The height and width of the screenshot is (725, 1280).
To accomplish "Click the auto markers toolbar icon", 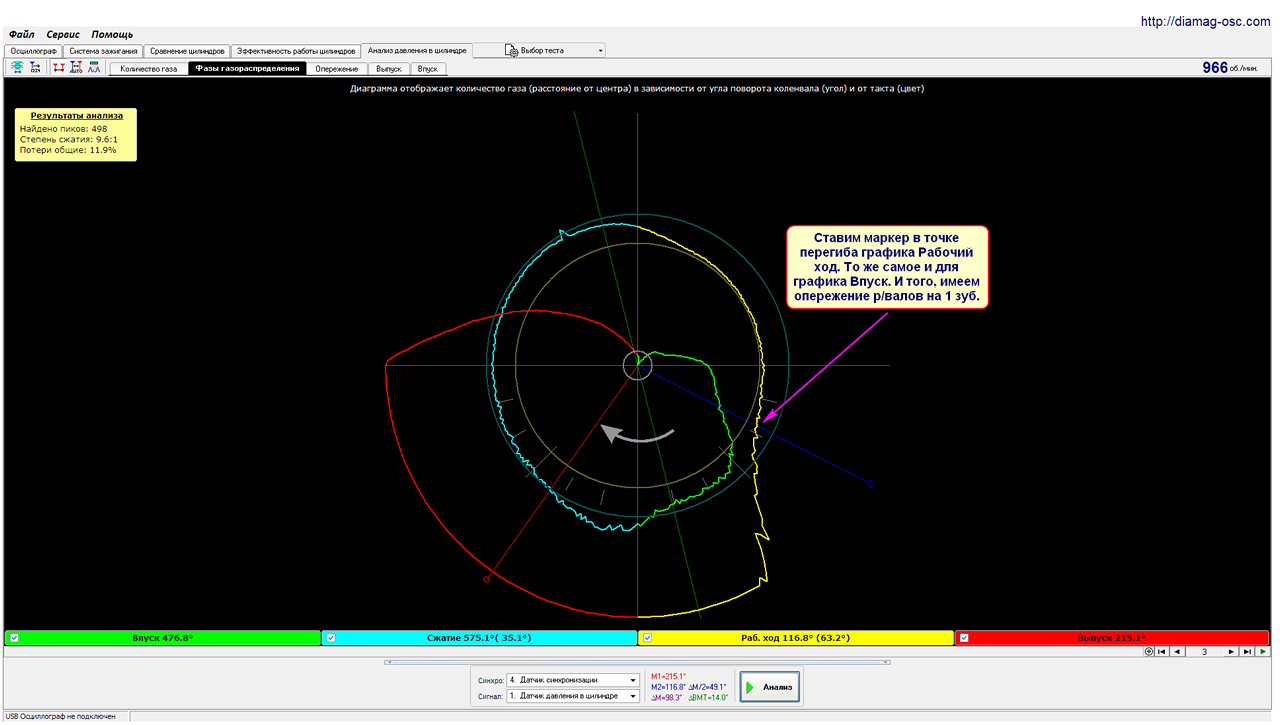I will [76, 68].
